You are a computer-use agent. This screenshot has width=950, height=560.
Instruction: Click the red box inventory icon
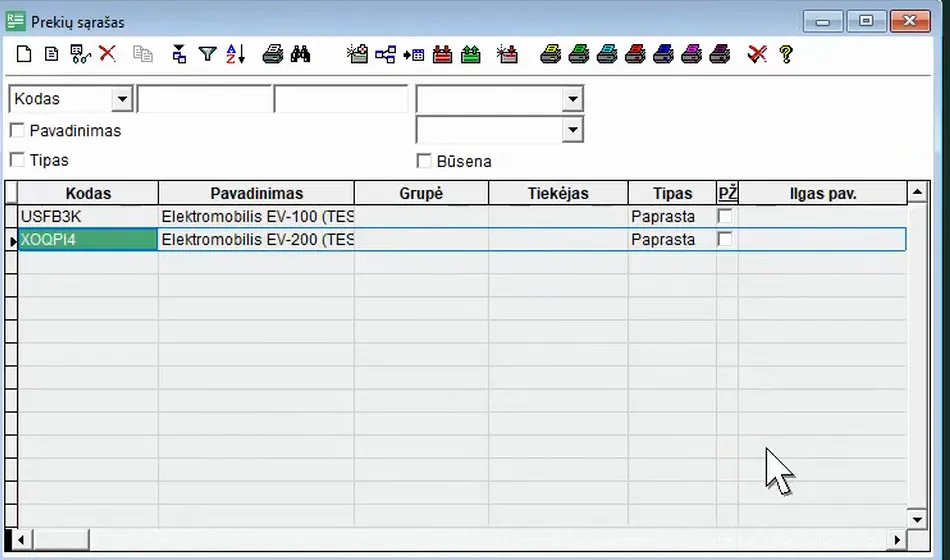point(442,54)
